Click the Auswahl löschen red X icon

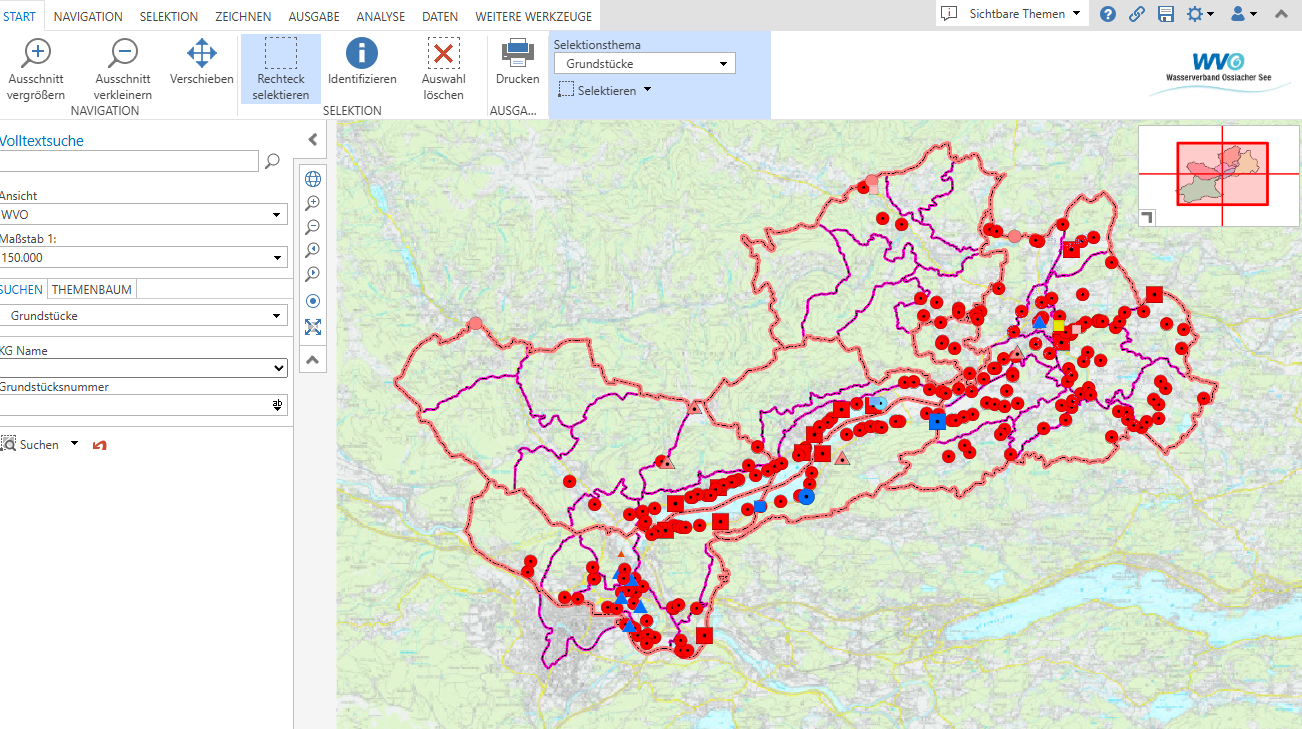pyautogui.click(x=443, y=54)
